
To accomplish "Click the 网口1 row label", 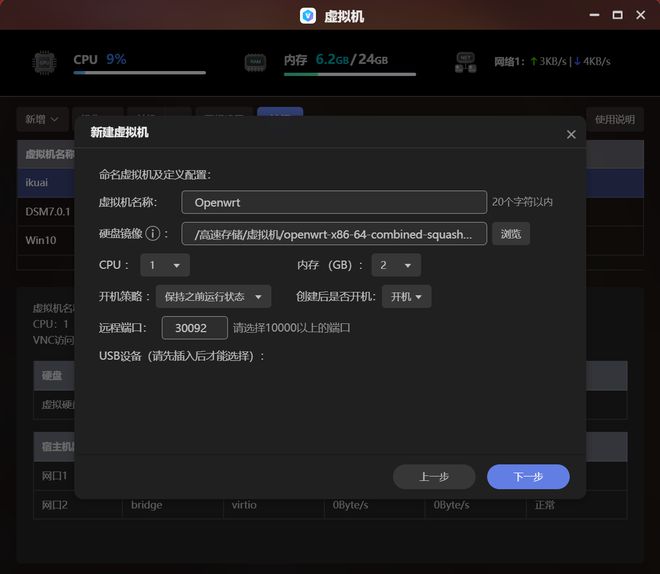I will 54,476.
